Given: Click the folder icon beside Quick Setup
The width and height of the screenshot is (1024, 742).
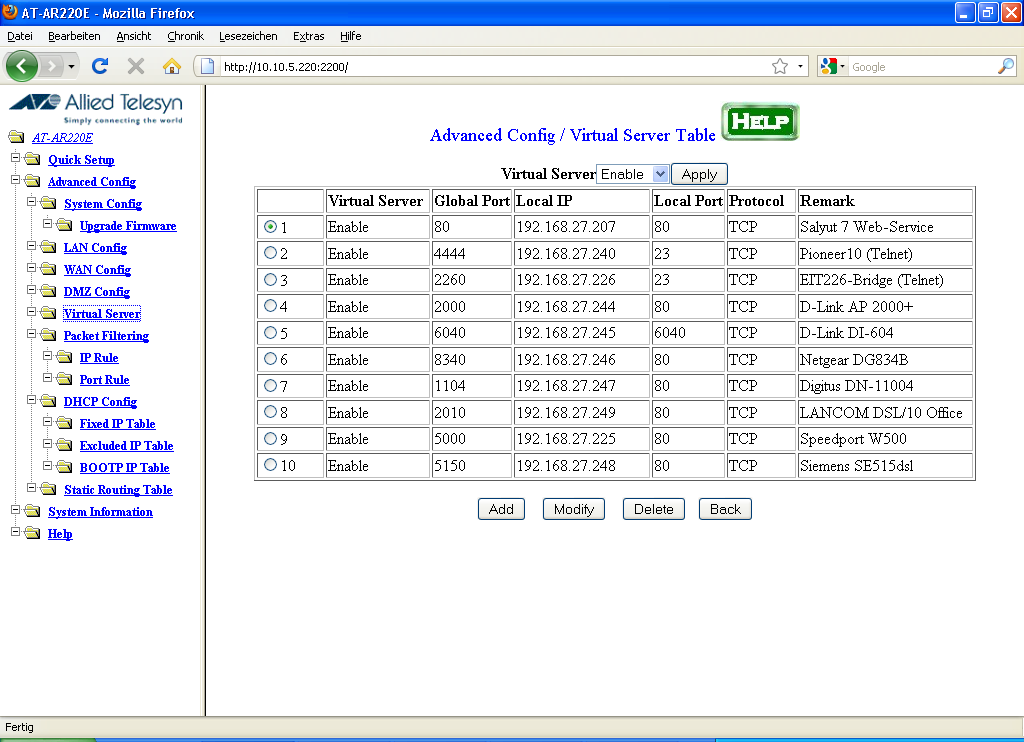Looking at the screenshot, I should point(32,159).
